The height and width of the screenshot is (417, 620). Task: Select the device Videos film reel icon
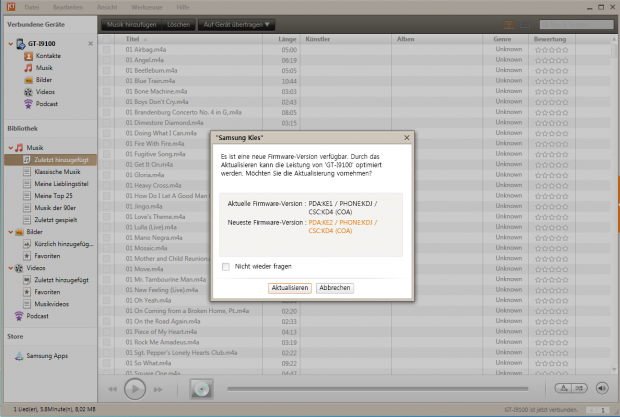28,92
